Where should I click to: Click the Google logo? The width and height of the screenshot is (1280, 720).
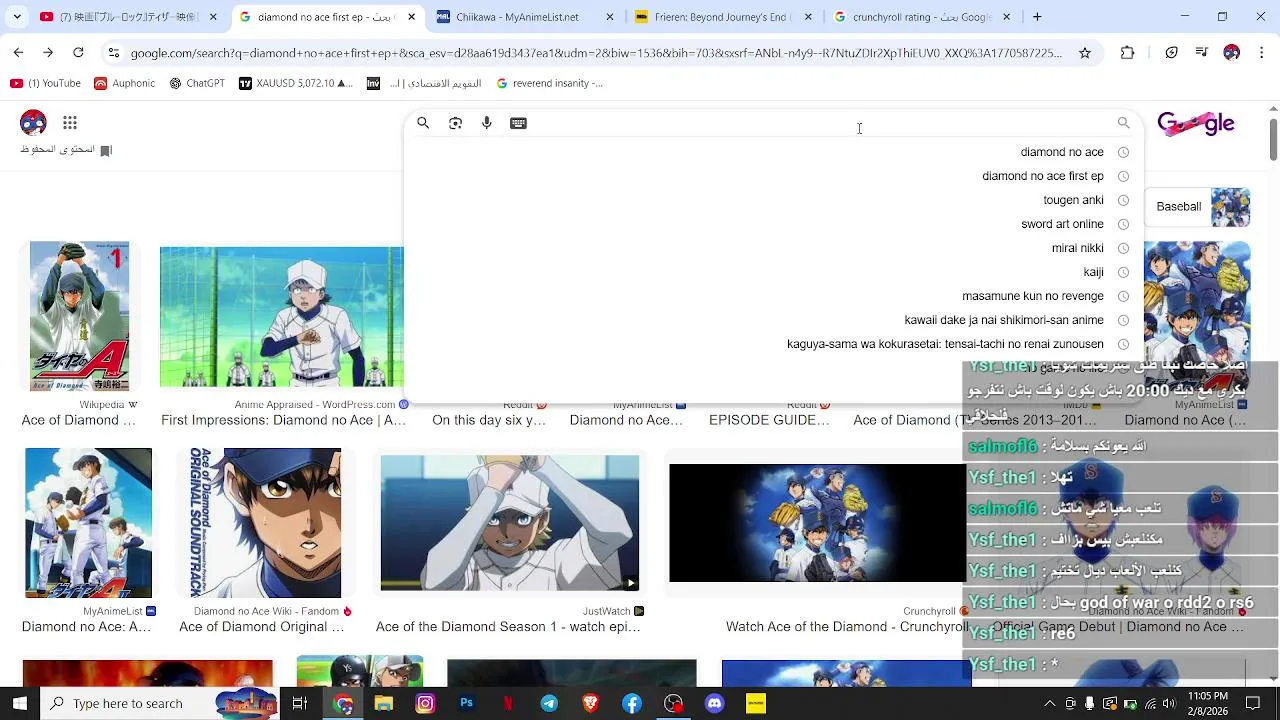coord(1196,124)
